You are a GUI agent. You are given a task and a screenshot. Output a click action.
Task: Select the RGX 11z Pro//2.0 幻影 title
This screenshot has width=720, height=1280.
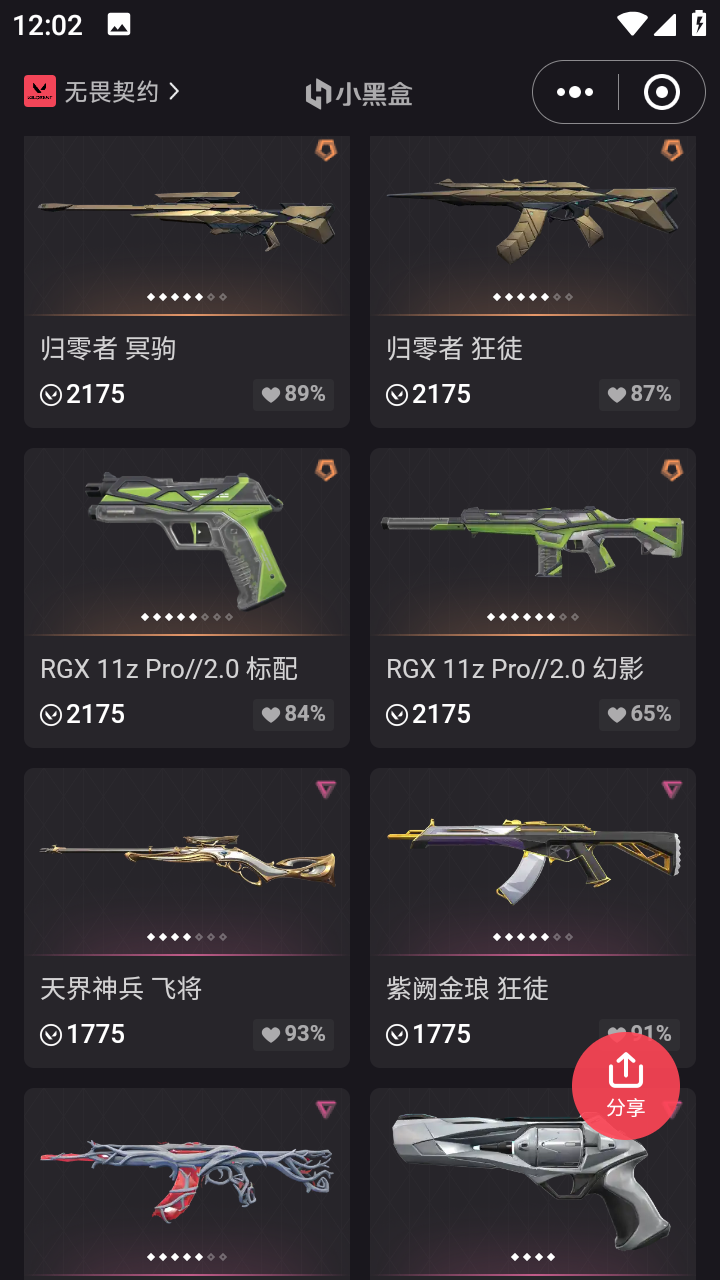[x=515, y=668]
